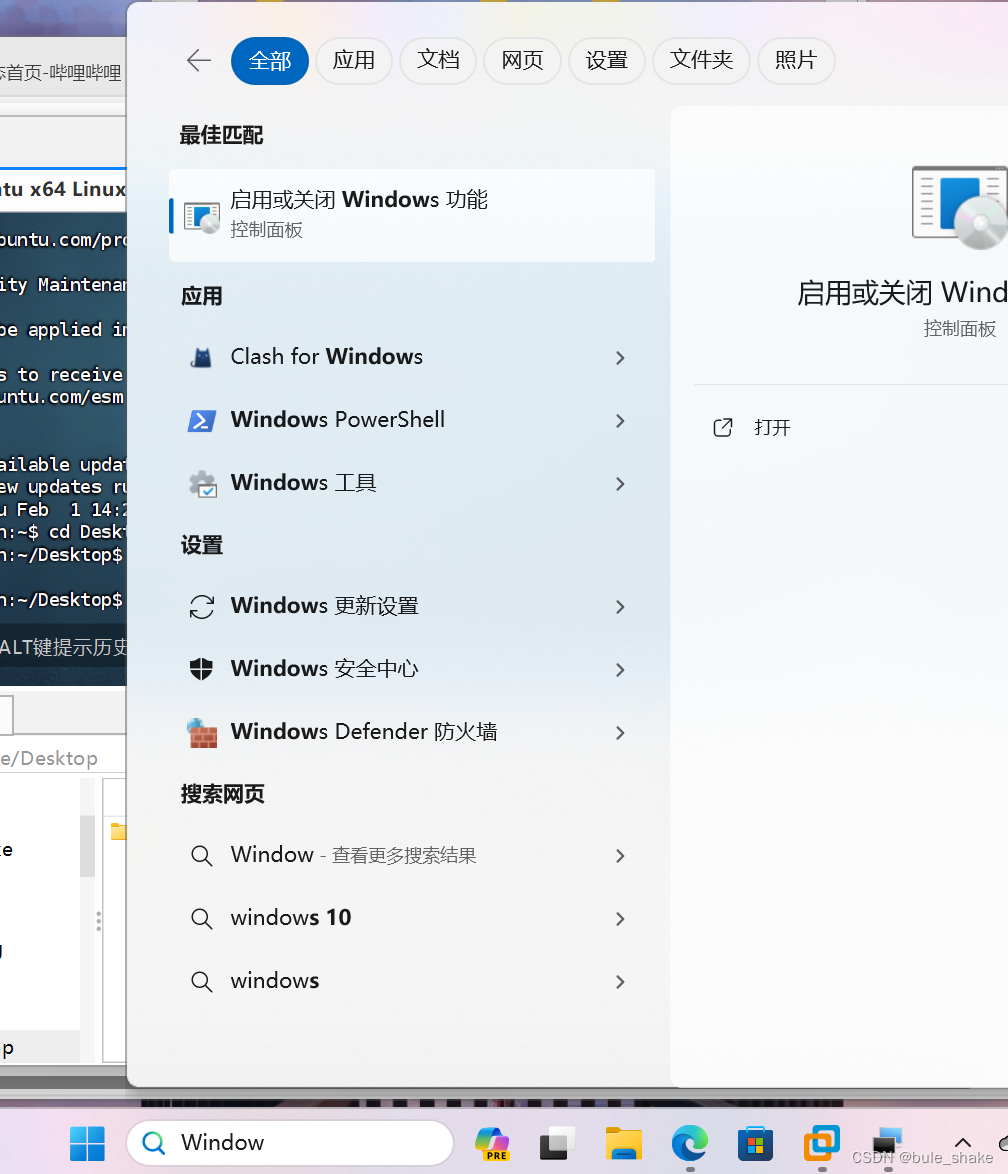
Task: Click the Windows features icon in best match
Action: click(x=201, y=217)
